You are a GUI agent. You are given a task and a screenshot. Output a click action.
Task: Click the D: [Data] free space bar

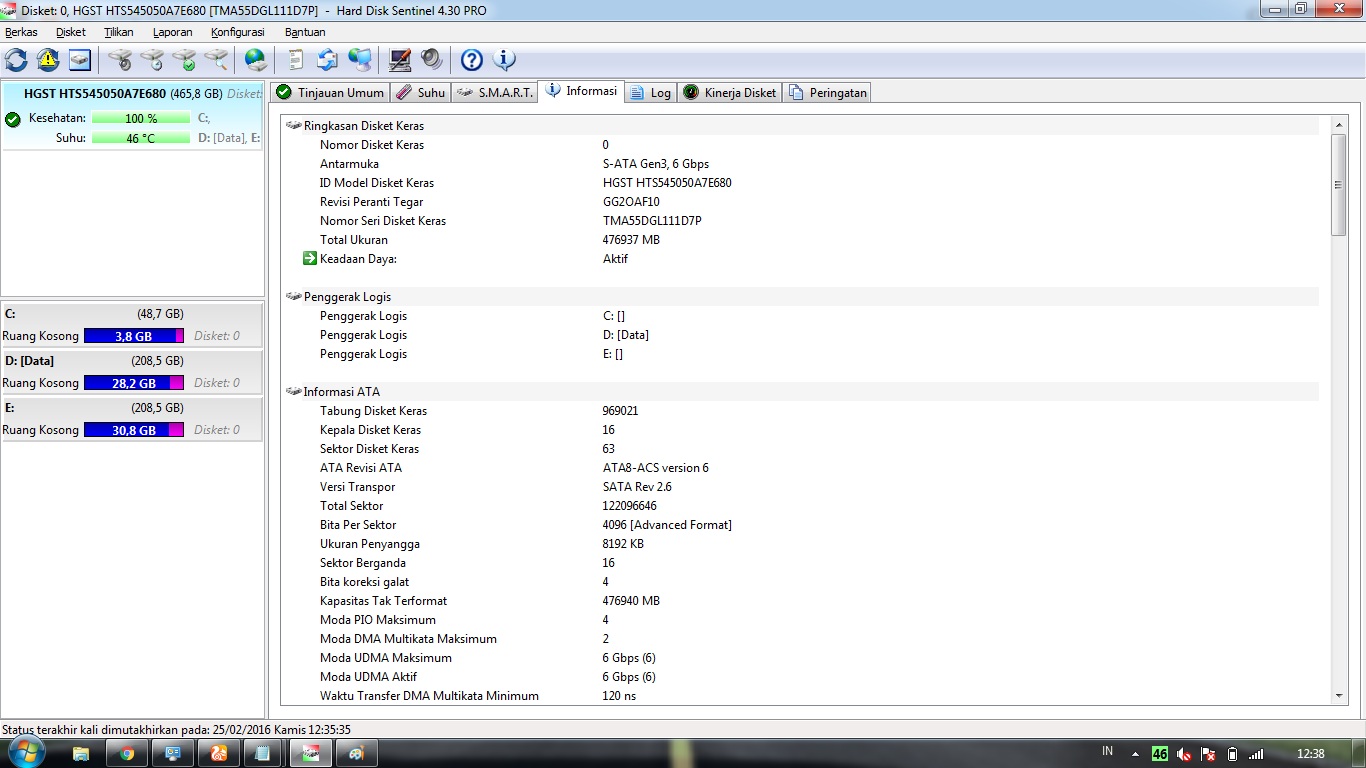point(134,383)
